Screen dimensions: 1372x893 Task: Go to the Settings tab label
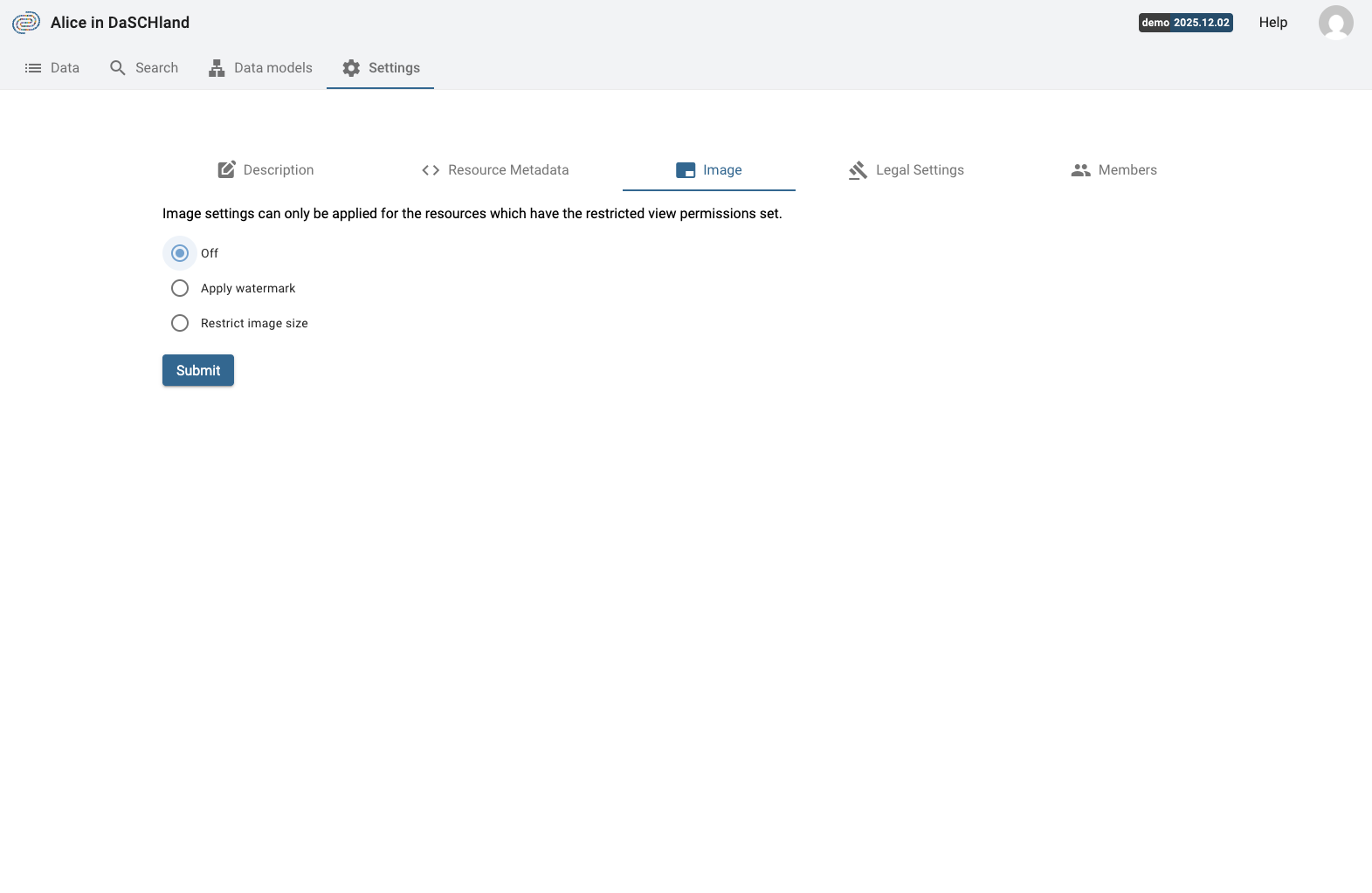click(394, 68)
